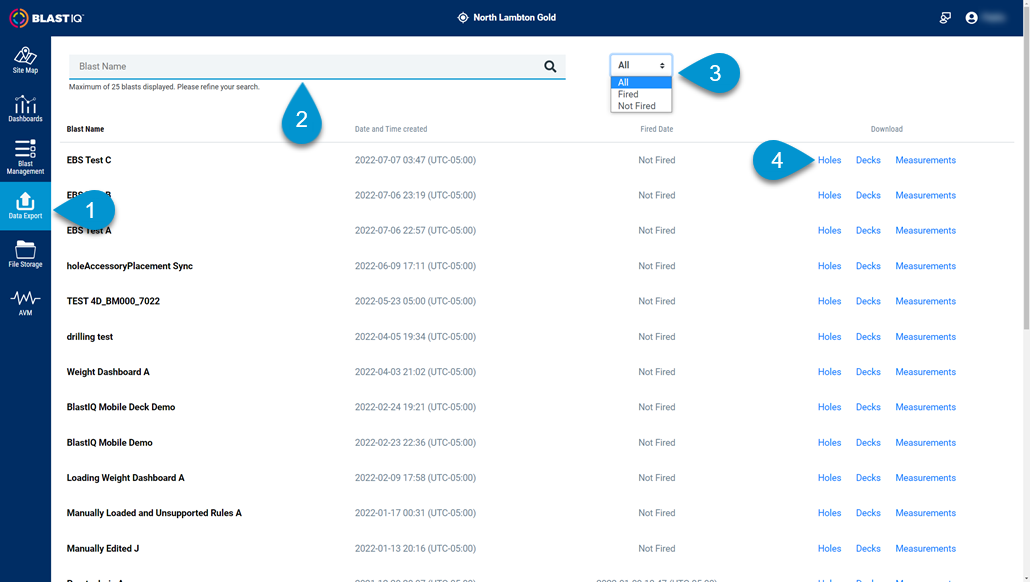Viewport: 1030px width, 582px height.
Task: Download Holes for Manually Loaded and Unsupported Rules A
Action: [829, 513]
